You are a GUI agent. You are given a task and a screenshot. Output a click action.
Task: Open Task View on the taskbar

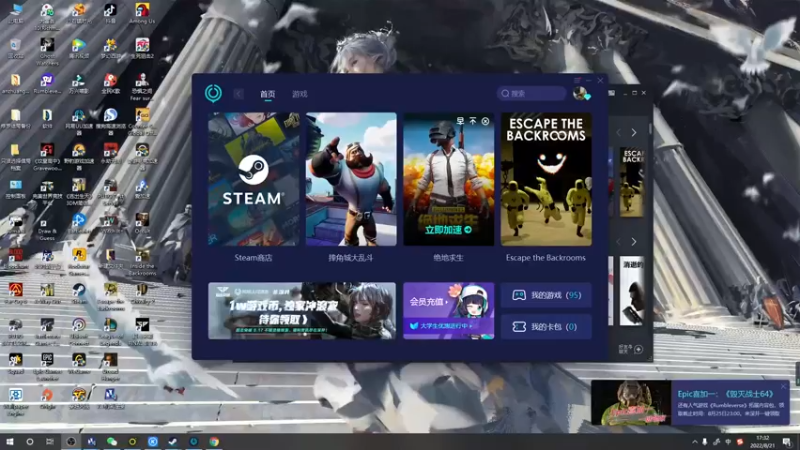point(50,442)
